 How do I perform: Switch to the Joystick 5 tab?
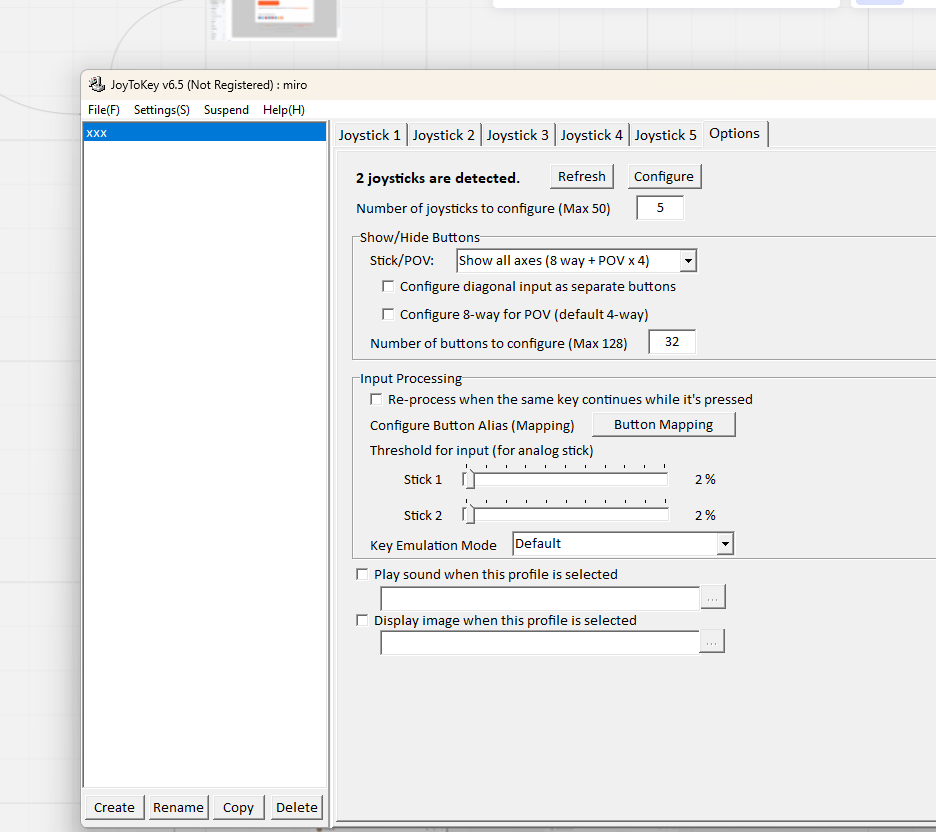(x=666, y=135)
